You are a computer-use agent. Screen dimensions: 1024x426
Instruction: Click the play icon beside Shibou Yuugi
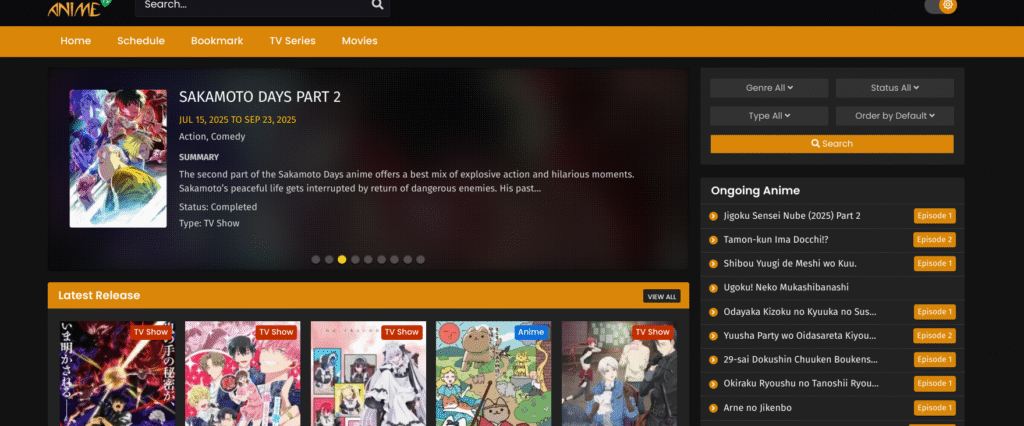coord(714,264)
